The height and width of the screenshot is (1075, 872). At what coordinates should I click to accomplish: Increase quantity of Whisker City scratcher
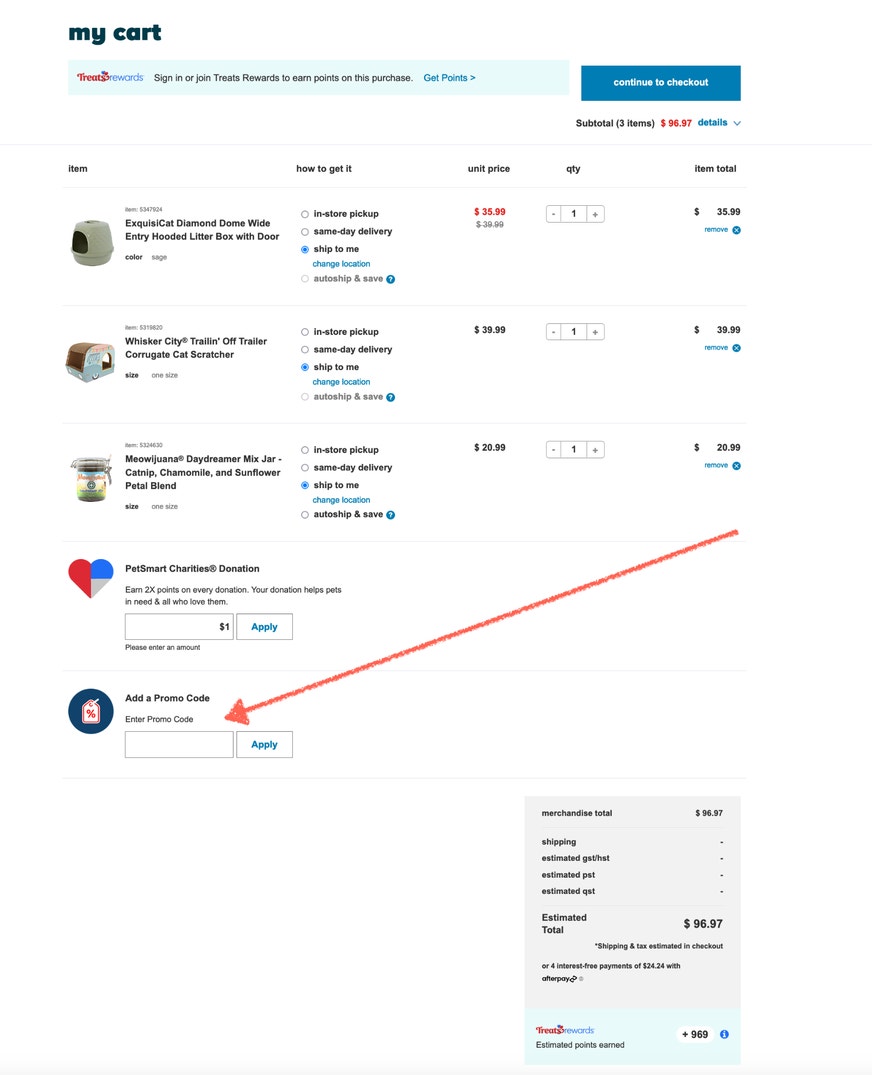point(595,333)
